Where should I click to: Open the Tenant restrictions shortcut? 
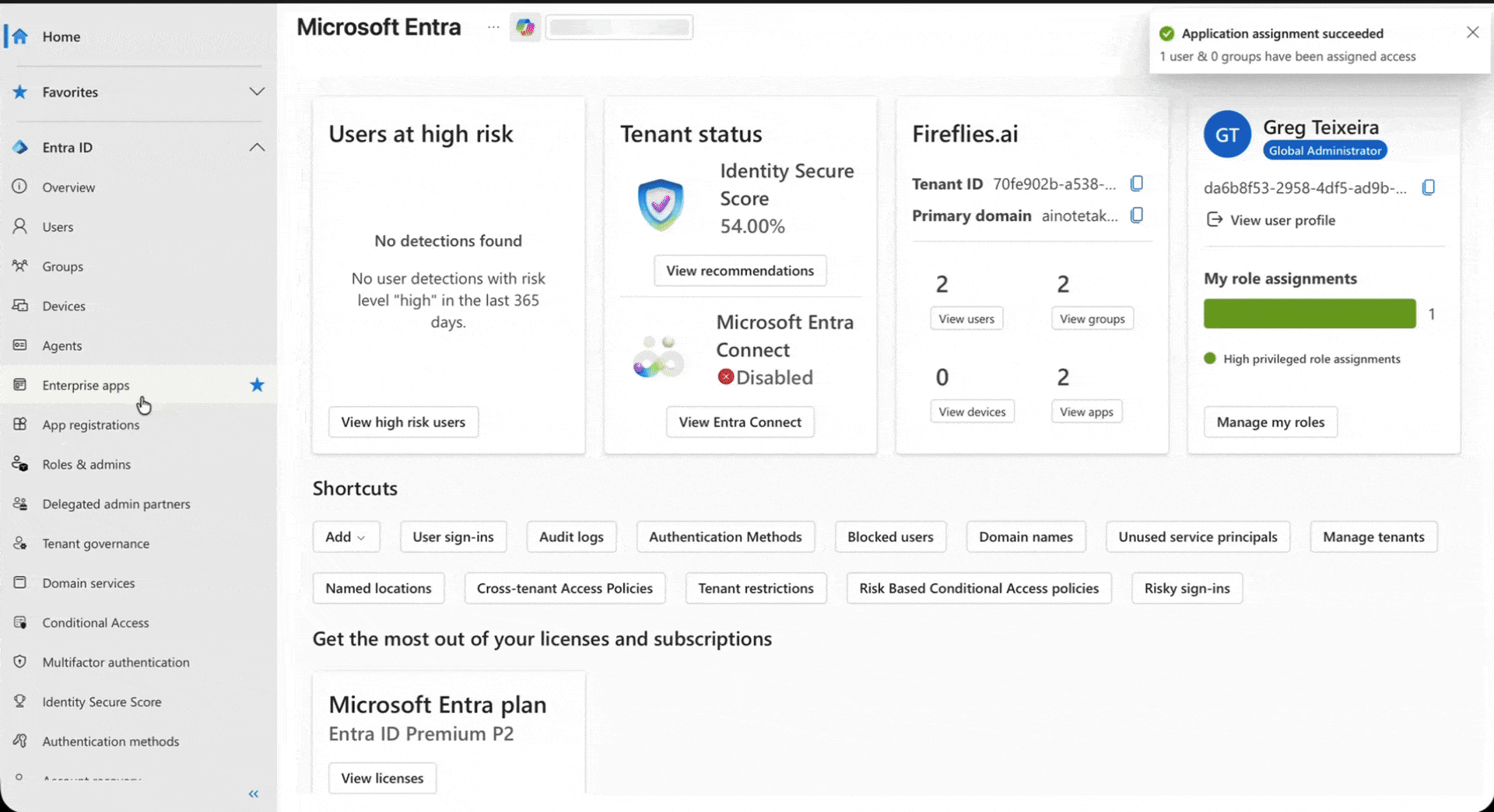point(756,588)
